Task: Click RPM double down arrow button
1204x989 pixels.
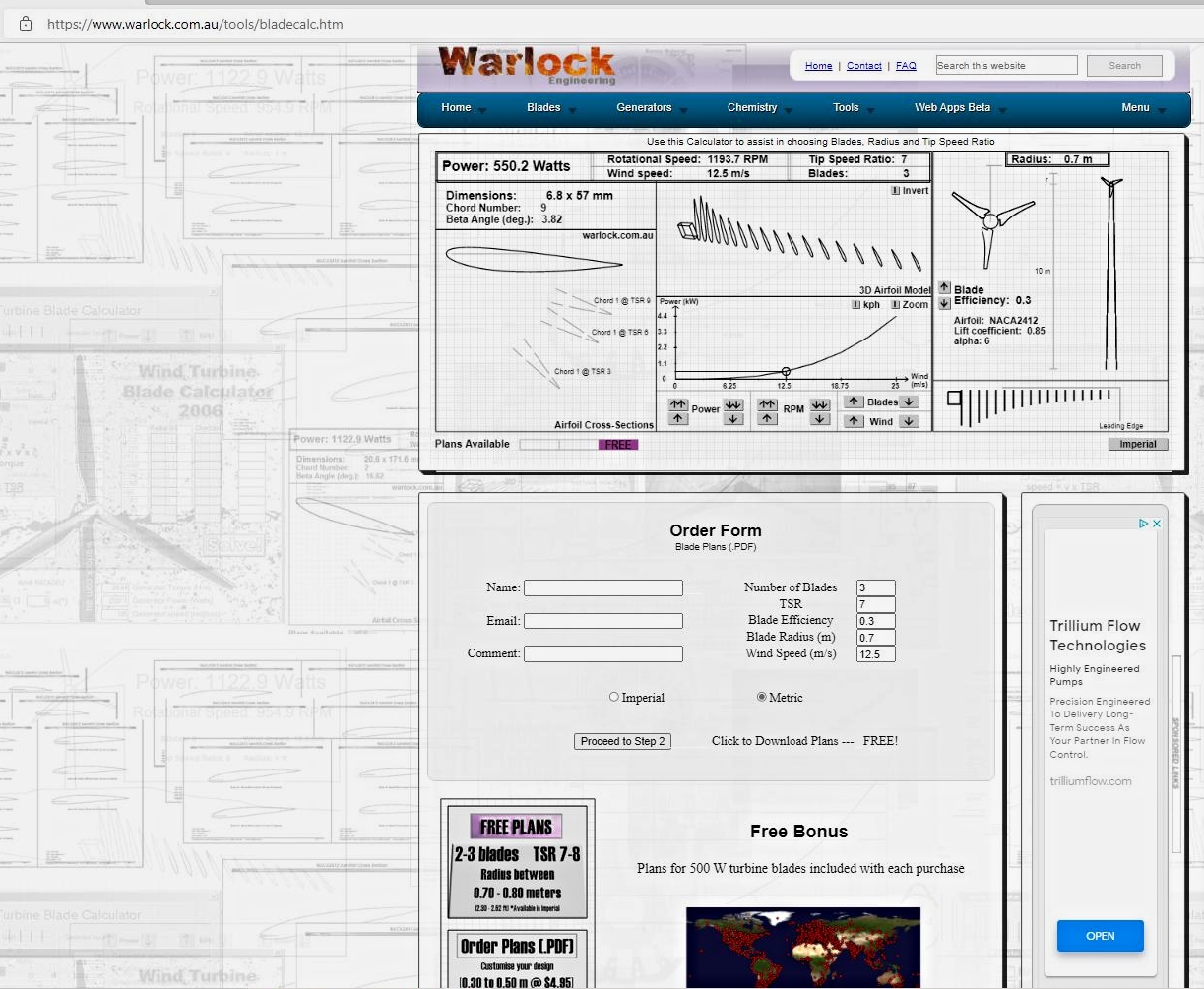Action: click(820, 404)
